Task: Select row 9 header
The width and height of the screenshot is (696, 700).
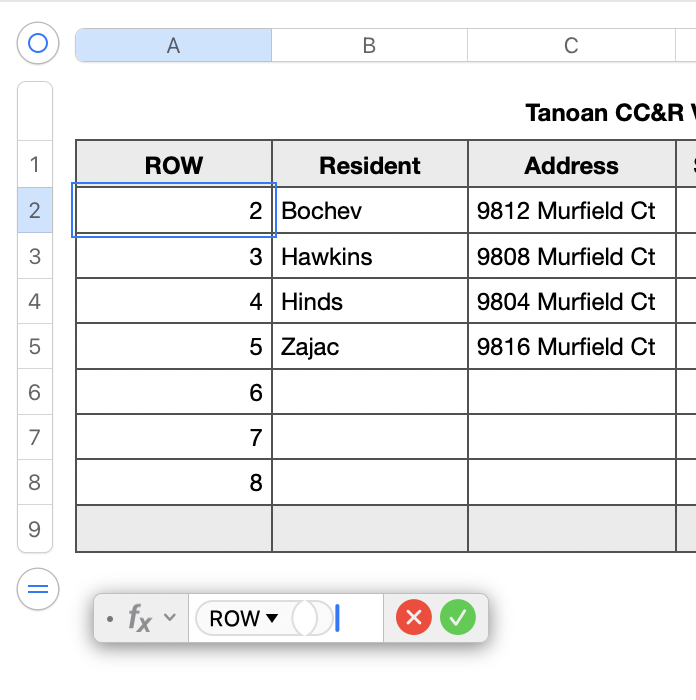Action: pyautogui.click(x=35, y=529)
